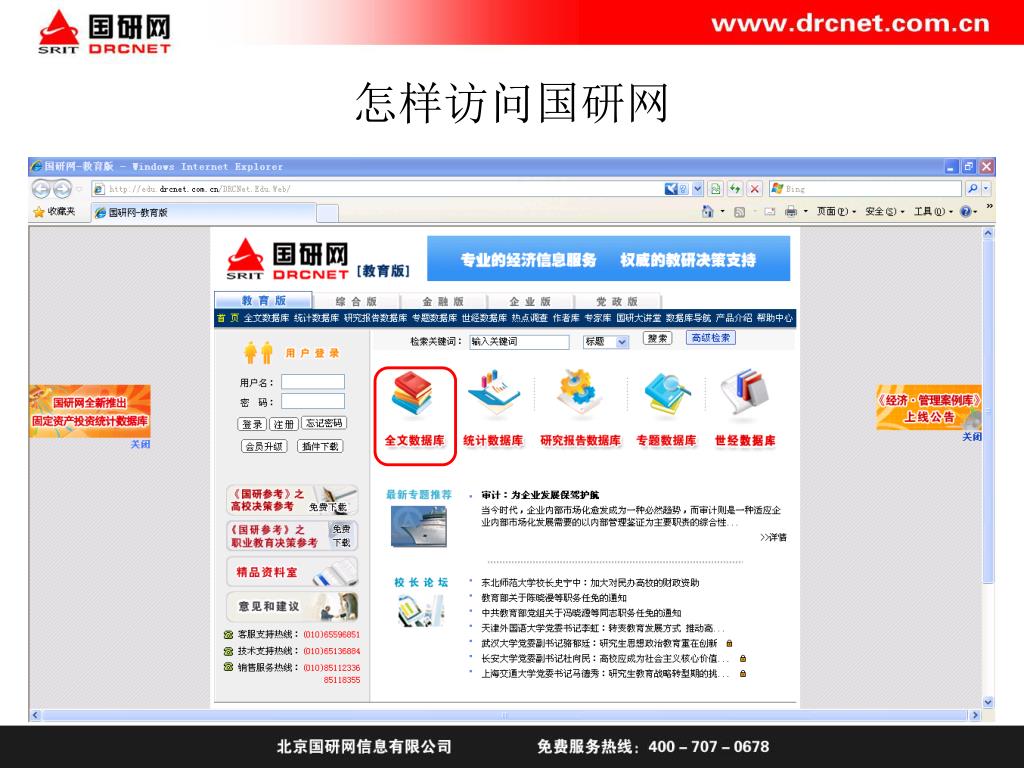
Task: Open the 页面(P) menu dropdown
Action: click(x=836, y=212)
